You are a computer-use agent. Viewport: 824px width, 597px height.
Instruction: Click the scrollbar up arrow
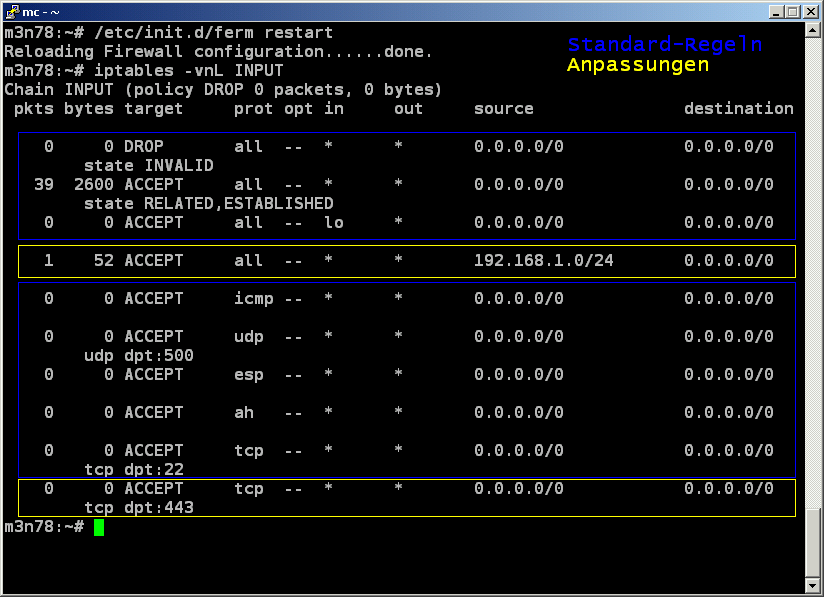813,33
